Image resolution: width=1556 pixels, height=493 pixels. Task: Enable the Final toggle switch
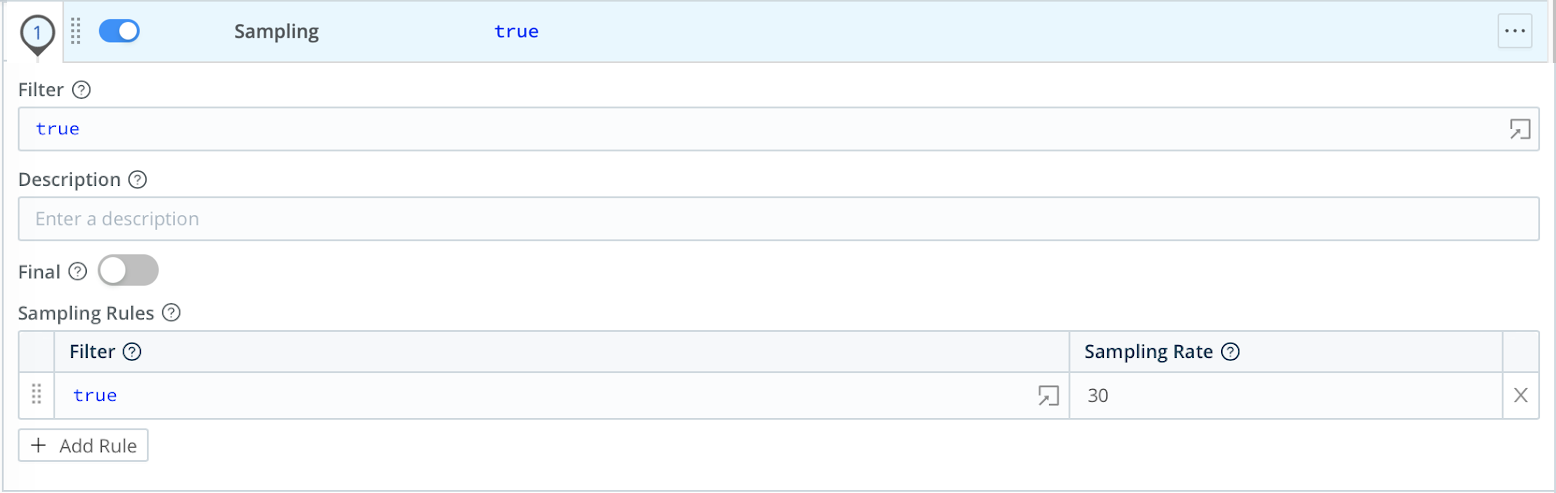(128, 271)
